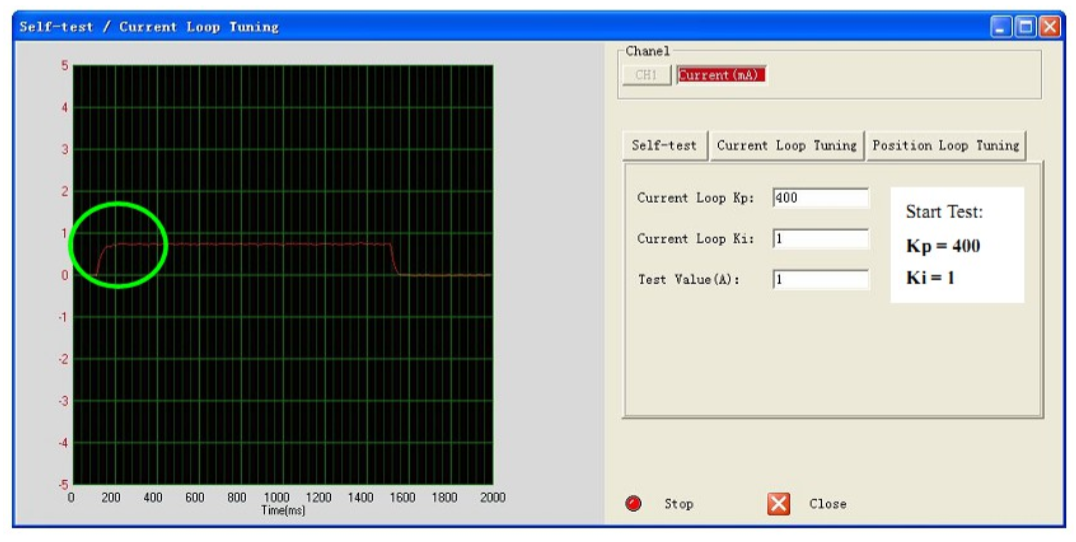1076x542 pixels.
Task: Focus the Current Loop Ki input field
Action: [x=820, y=239]
